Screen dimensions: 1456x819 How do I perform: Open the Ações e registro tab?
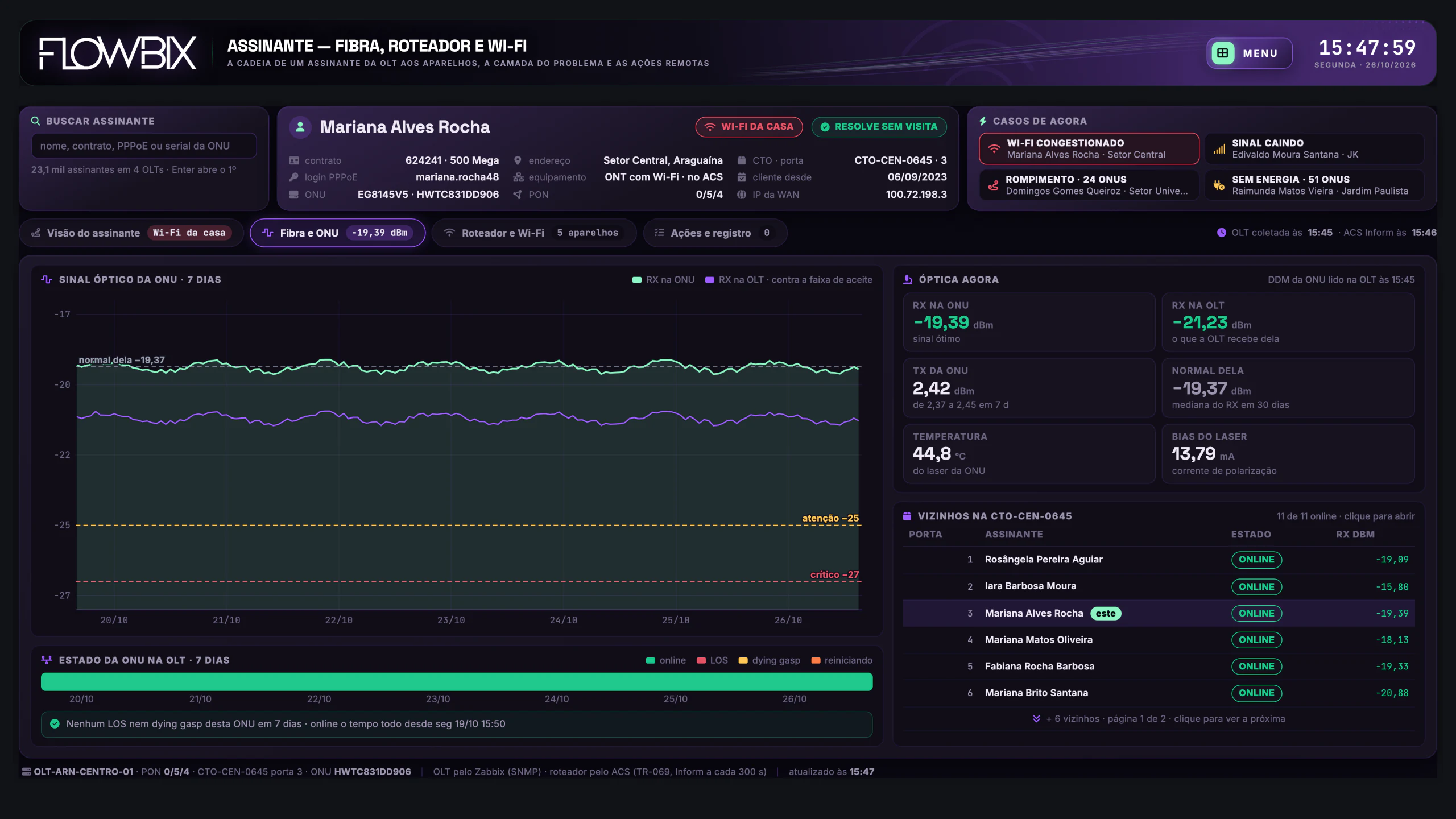[x=715, y=233]
